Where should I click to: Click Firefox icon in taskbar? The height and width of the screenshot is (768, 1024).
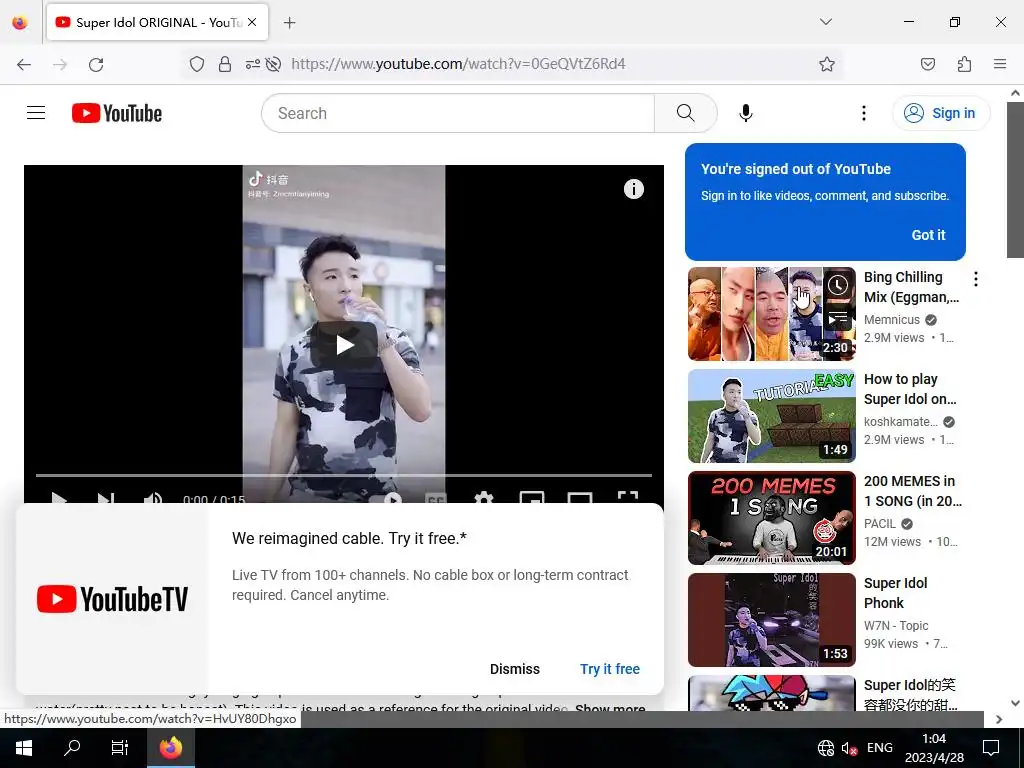click(x=170, y=748)
